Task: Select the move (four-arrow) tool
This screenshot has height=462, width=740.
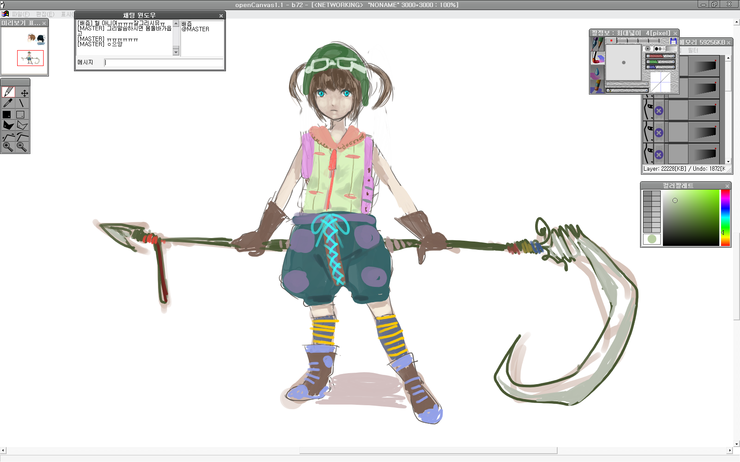Action: pyautogui.click(x=23, y=92)
